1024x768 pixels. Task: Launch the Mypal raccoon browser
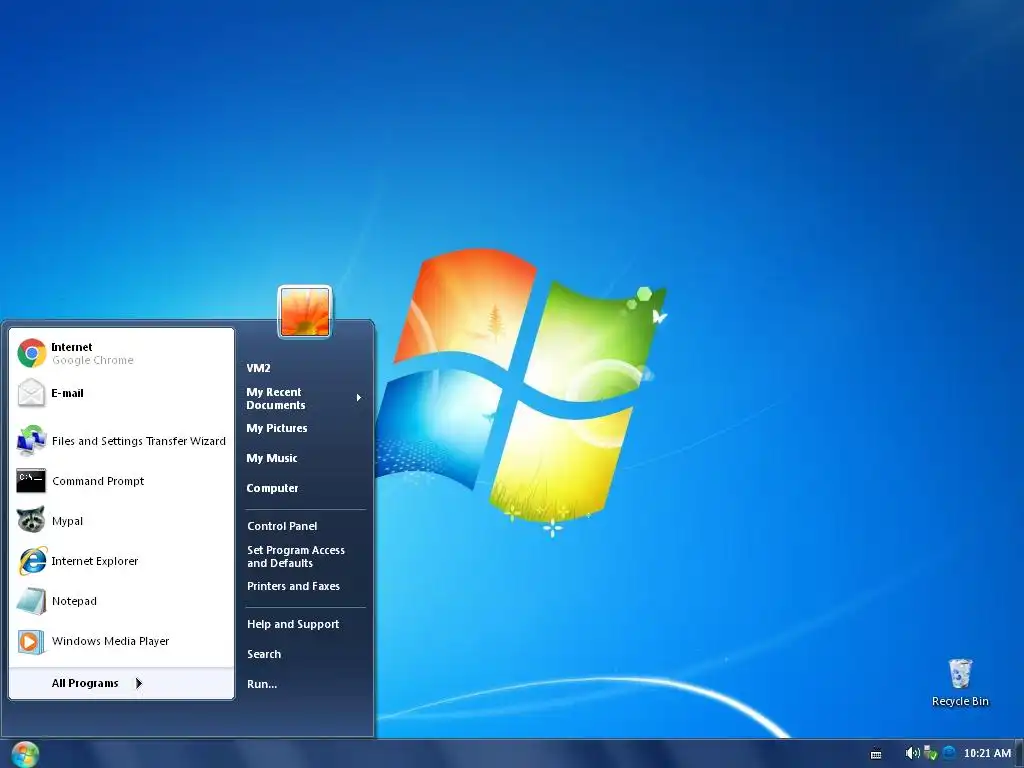click(x=121, y=520)
